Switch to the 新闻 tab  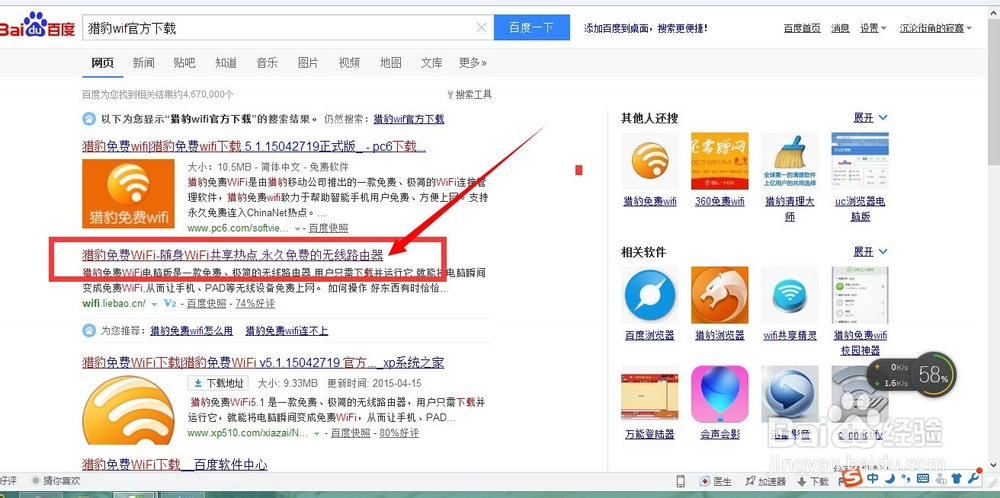pos(143,62)
